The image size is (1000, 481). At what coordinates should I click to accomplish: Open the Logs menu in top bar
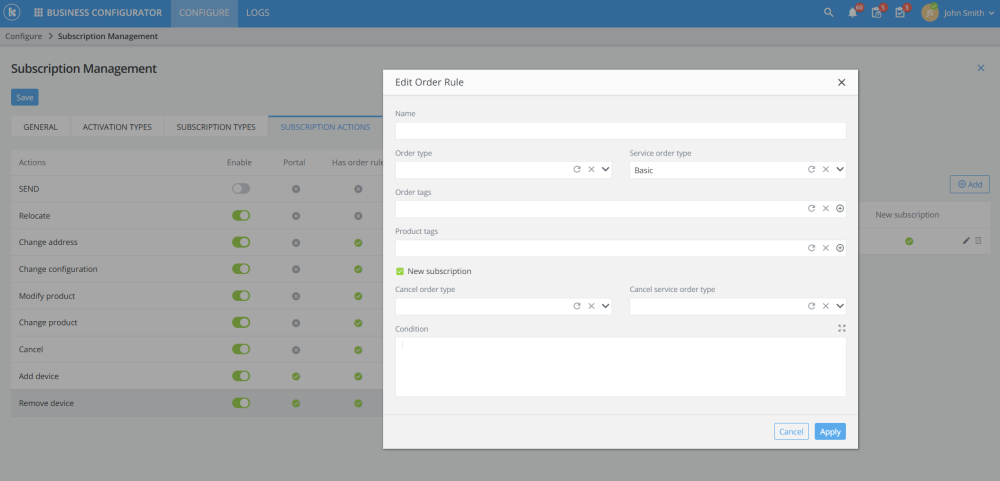tap(258, 13)
